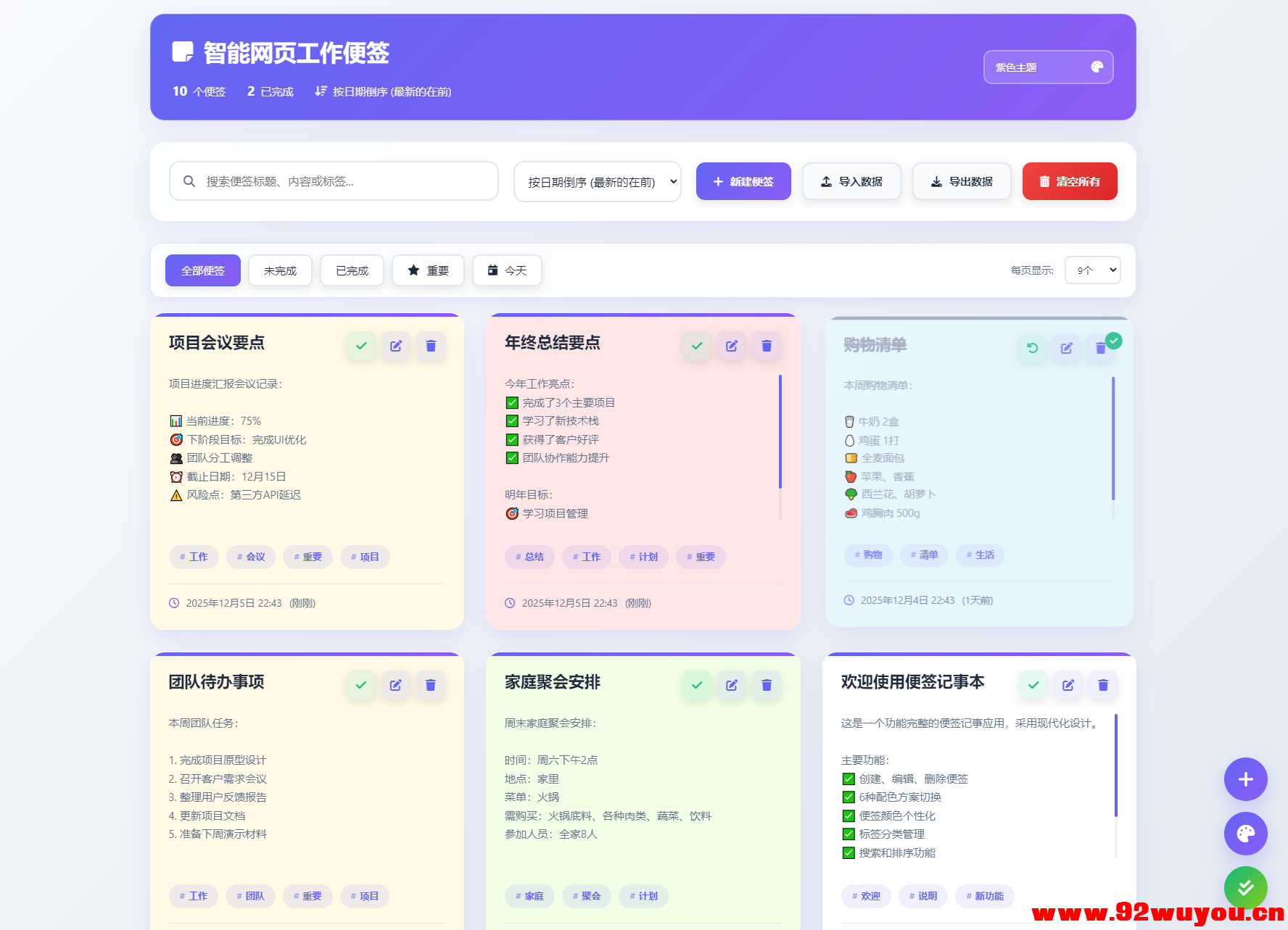Delete the 家庭聚会安排 note with trash icon
Image resolution: width=1288 pixels, height=930 pixels.
pyautogui.click(x=766, y=684)
